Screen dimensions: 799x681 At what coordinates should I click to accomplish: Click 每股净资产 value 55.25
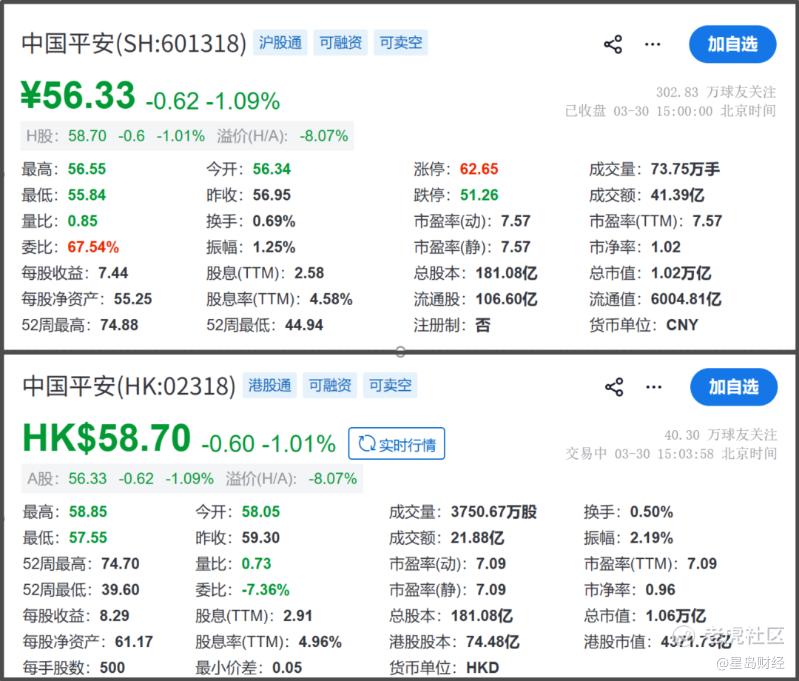point(133,299)
